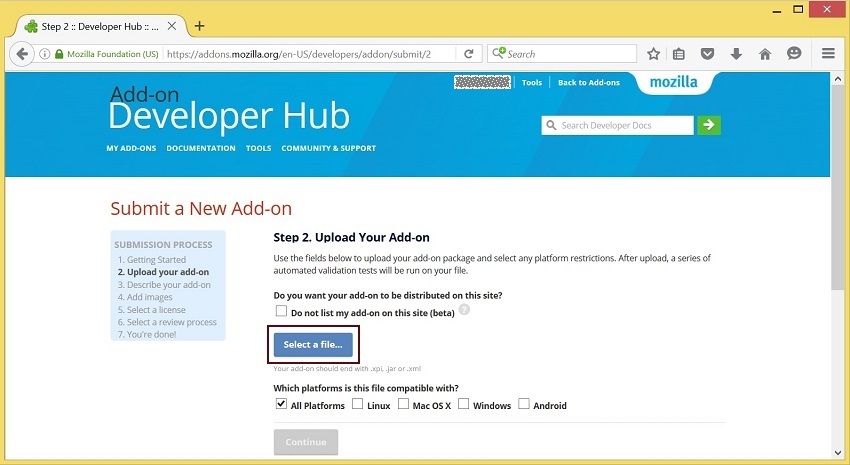This screenshot has height=465, width=850.
Task: Open the Hello chat smiley icon
Action: (794, 53)
